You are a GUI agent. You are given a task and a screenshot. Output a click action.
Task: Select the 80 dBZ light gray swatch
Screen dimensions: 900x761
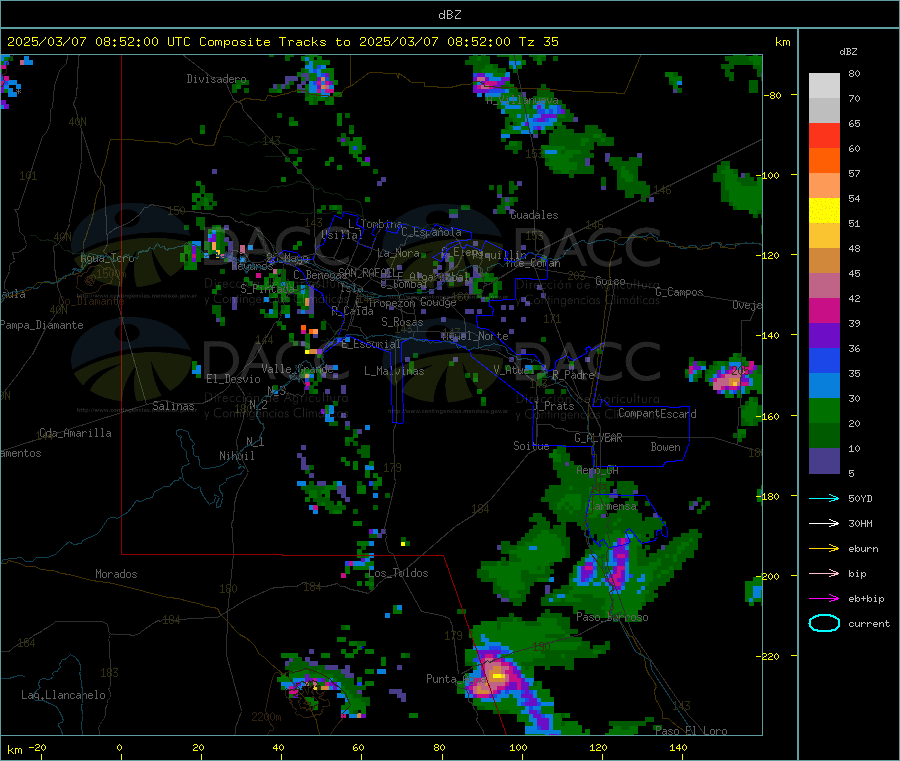point(824,86)
